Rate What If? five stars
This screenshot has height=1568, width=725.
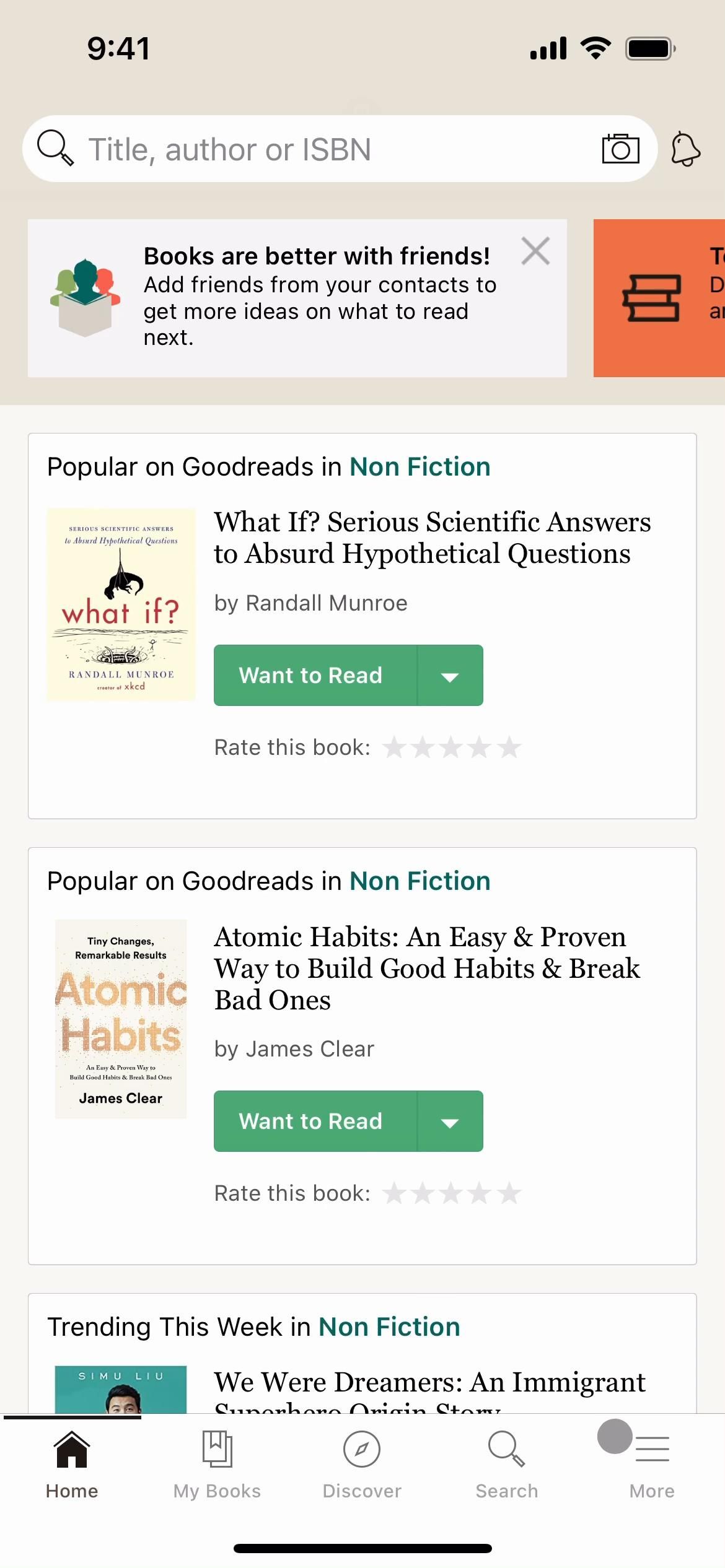pos(509,747)
